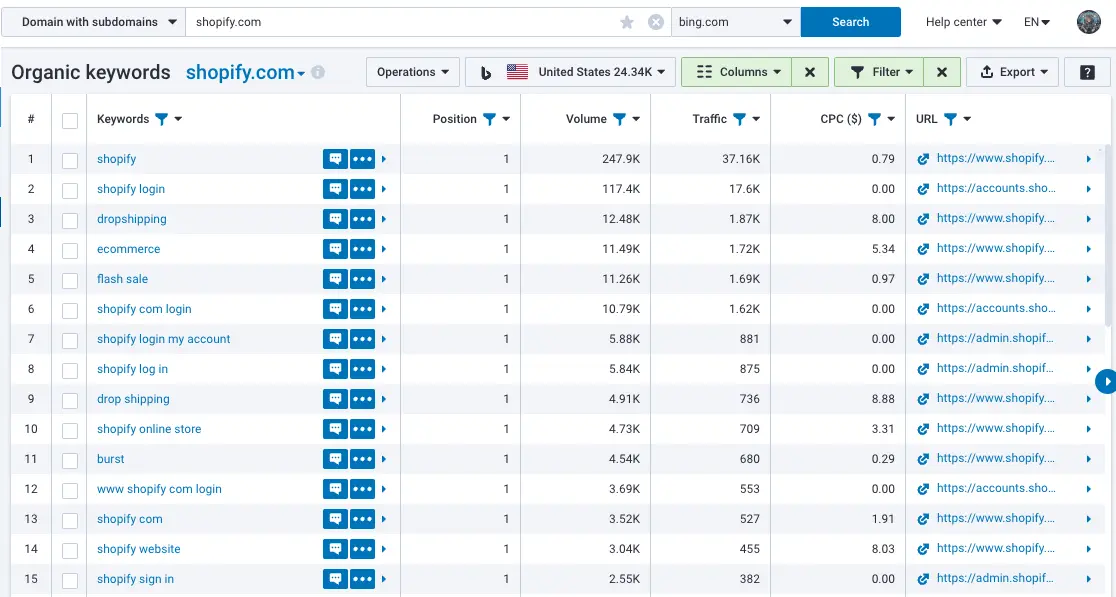1116x597 pixels.
Task: Open the bing.com search engine dropdown
Action: (x=736, y=22)
